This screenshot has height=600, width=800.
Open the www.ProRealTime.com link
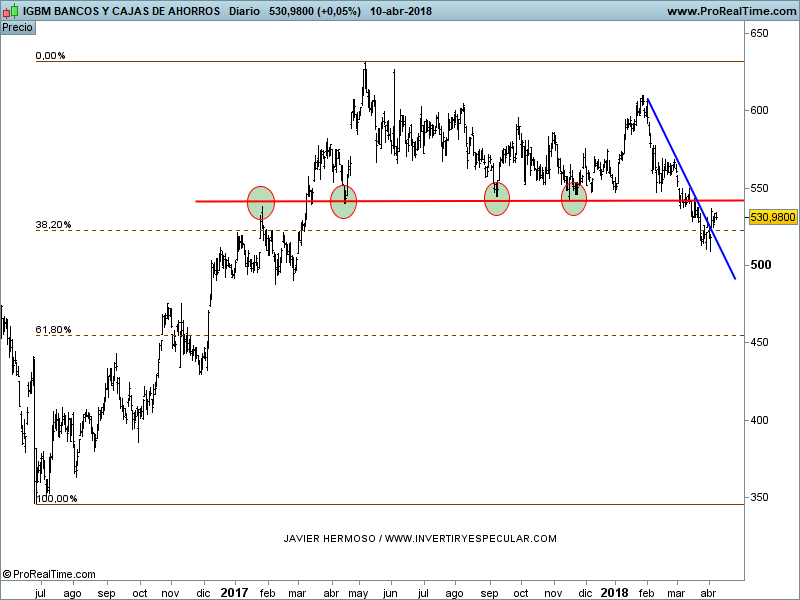(x=730, y=11)
